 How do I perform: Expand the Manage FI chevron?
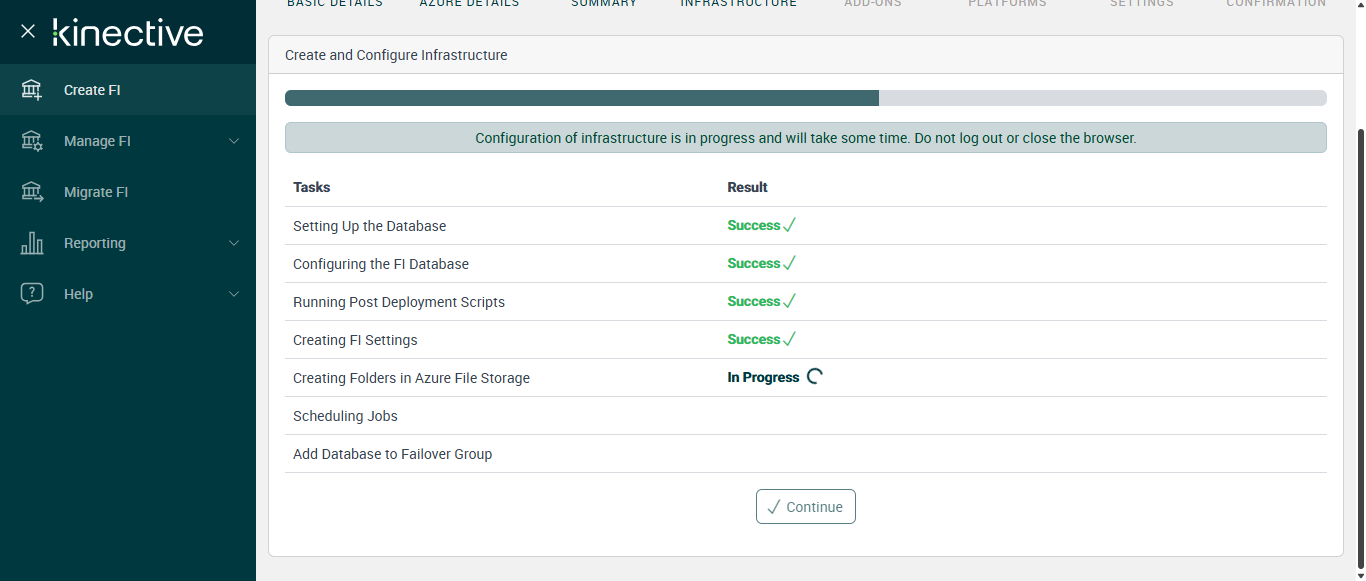point(234,141)
